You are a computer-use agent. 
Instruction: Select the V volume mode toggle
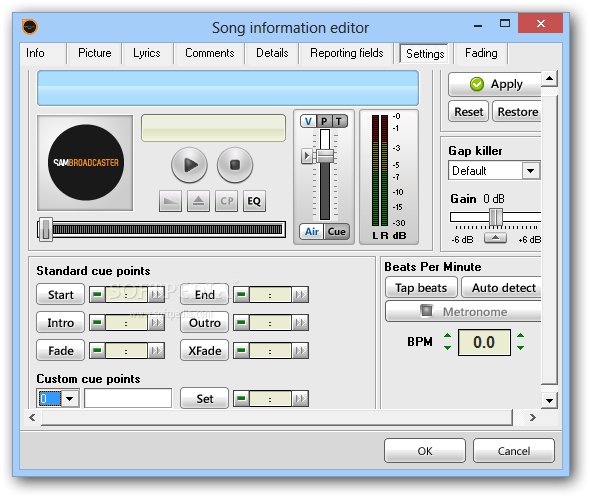coord(308,121)
